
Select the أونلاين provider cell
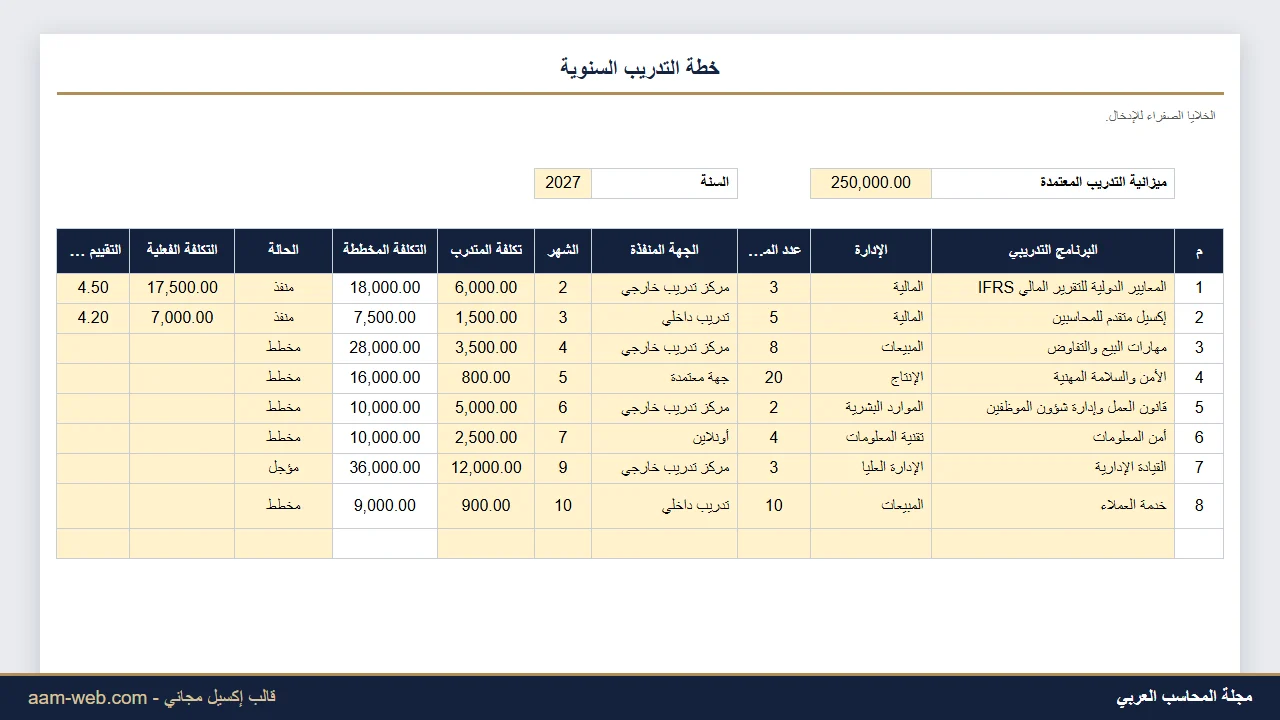click(x=664, y=438)
